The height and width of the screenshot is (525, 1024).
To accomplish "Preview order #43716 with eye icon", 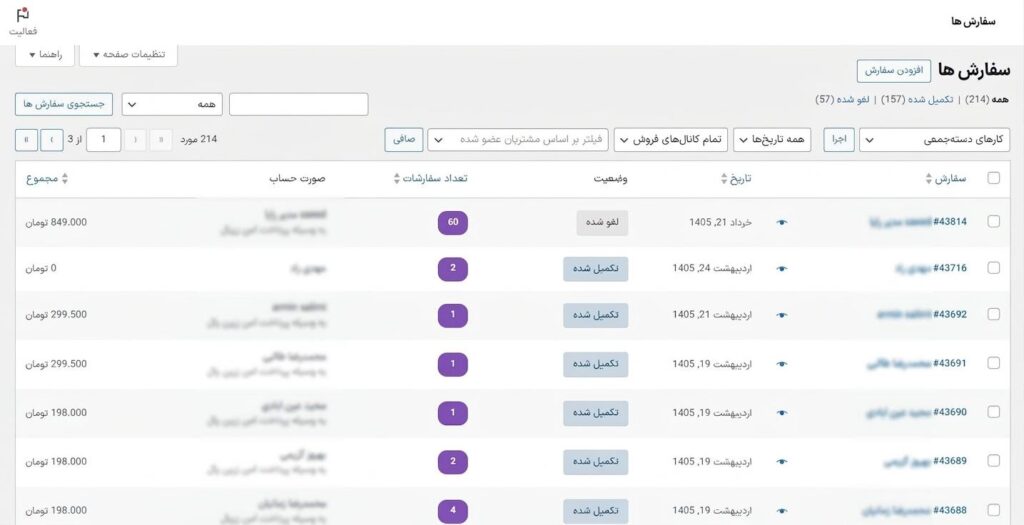I will click(x=782, y=269).
